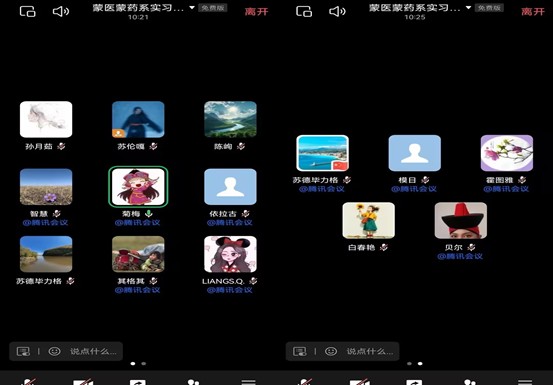Open @腾讯会议 link under 霍图雅
This screenshot has width=553, height=385.
(506, 189)
